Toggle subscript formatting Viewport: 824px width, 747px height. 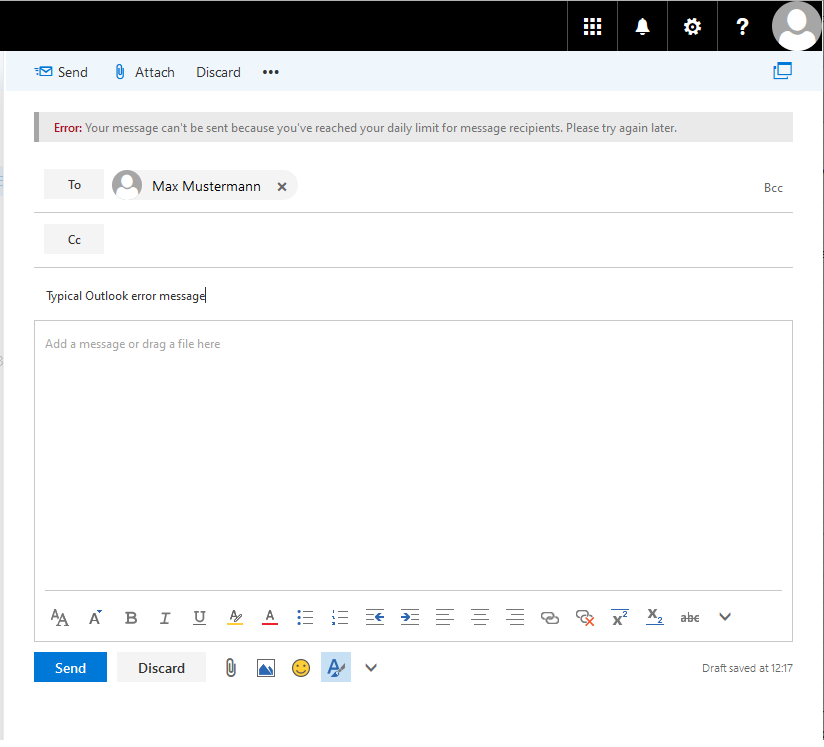(x=654, y=617)
